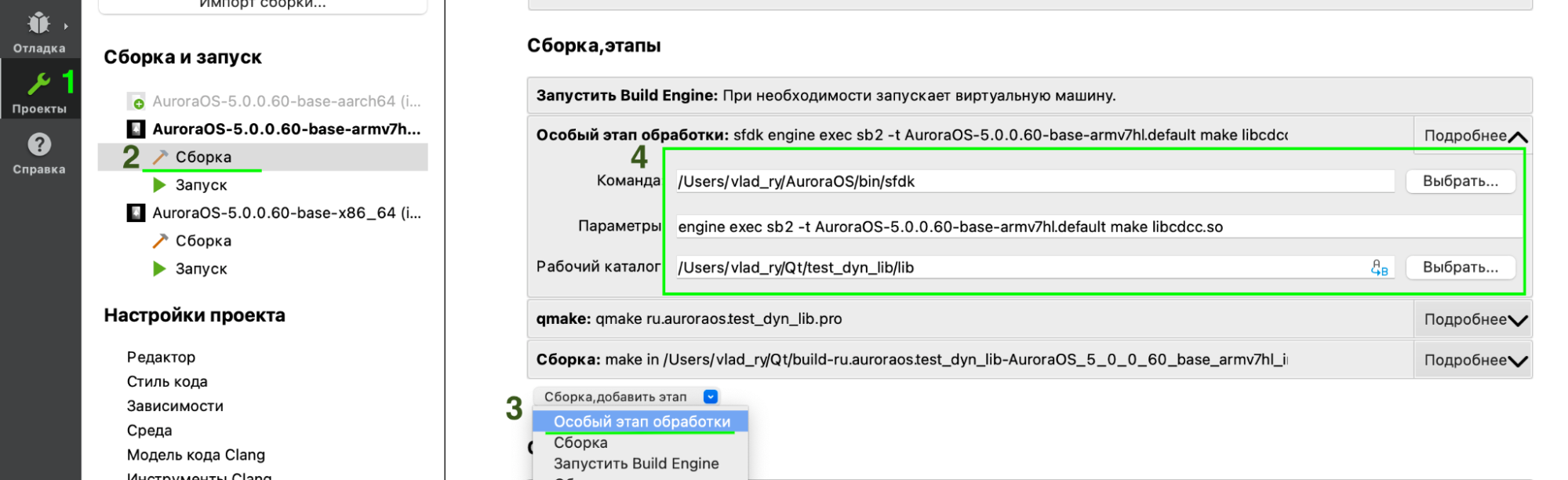Expand Подробнее for the Сборка make step
1568x480 pixels.
1474,361
